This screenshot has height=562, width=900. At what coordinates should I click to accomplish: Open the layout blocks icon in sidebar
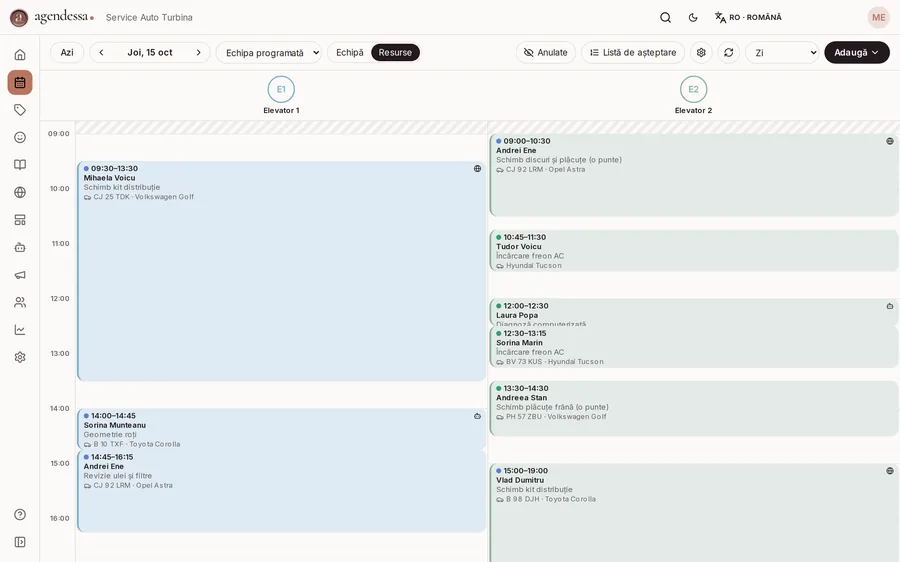click(20, 220)
